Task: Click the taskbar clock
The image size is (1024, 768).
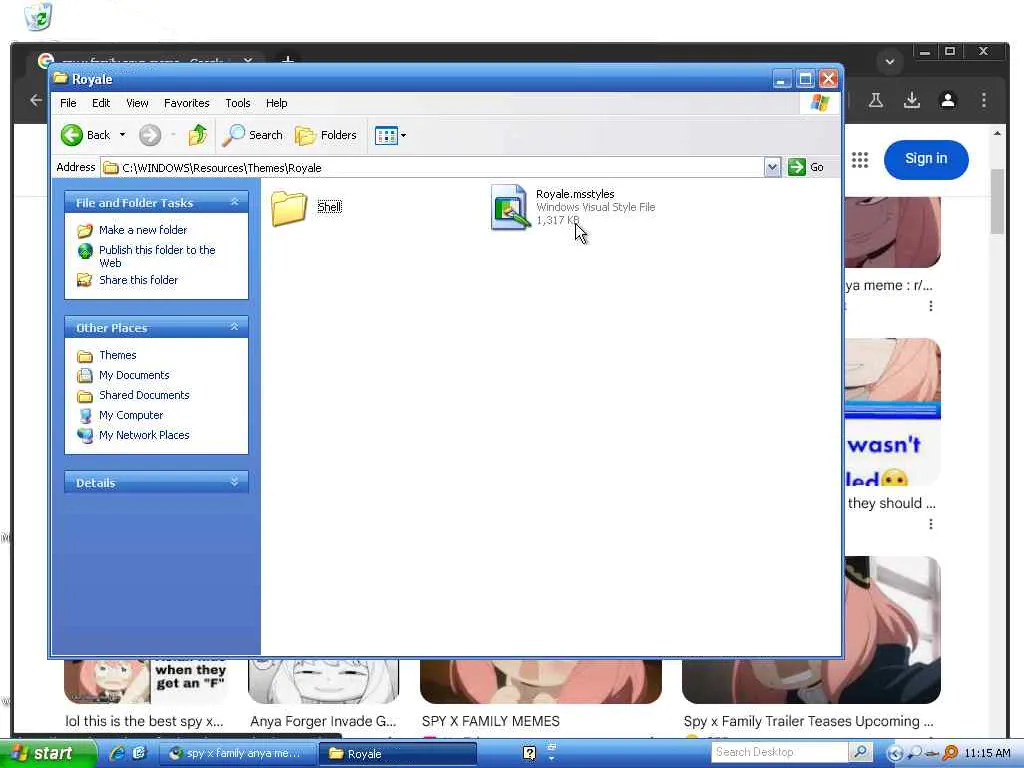Action: pos(987,754)
